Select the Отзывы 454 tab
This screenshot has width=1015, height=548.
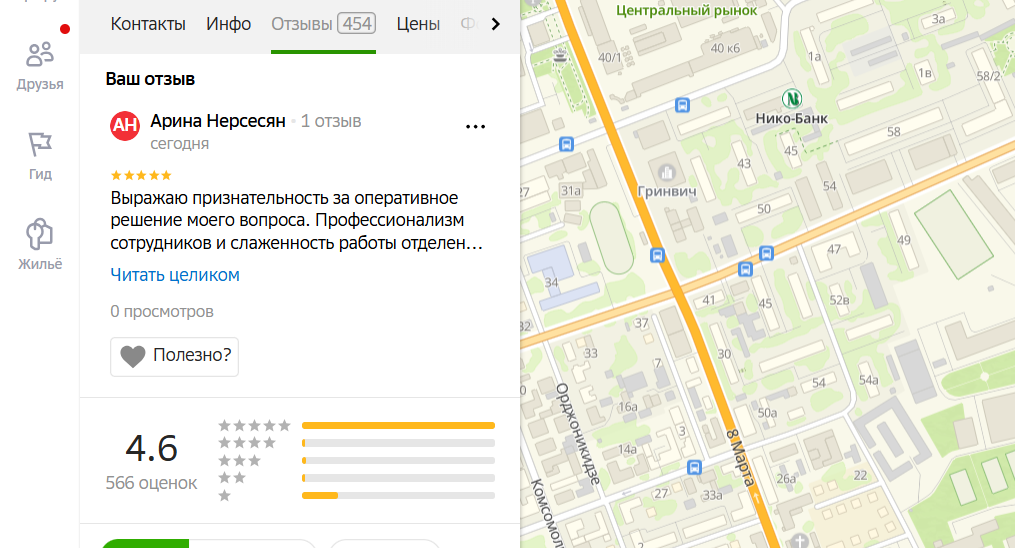[323, 24]
